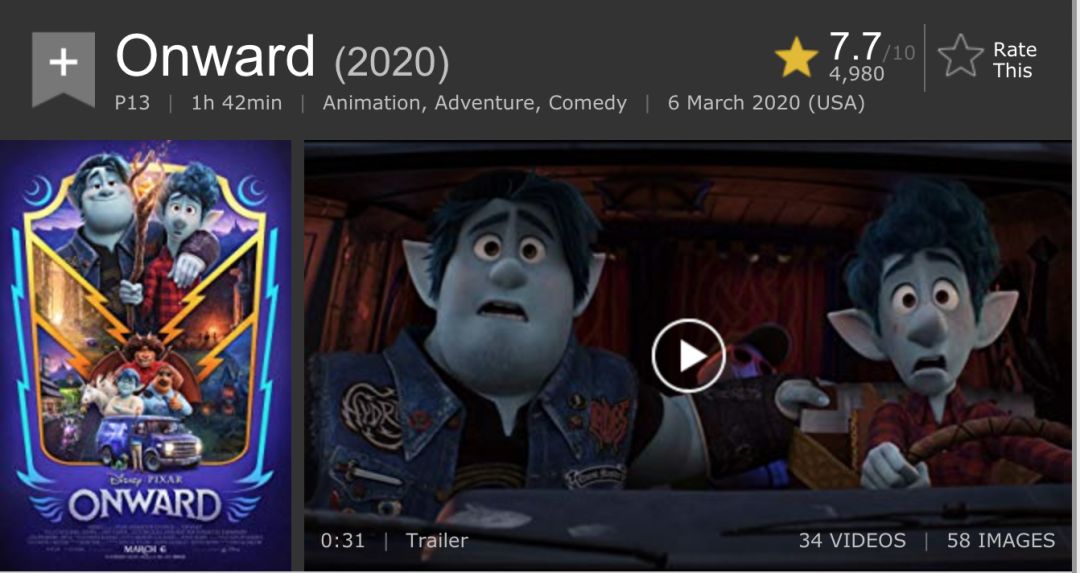Click the (2020) year link
Screen dimensions: 1080x573
point(392,63)
